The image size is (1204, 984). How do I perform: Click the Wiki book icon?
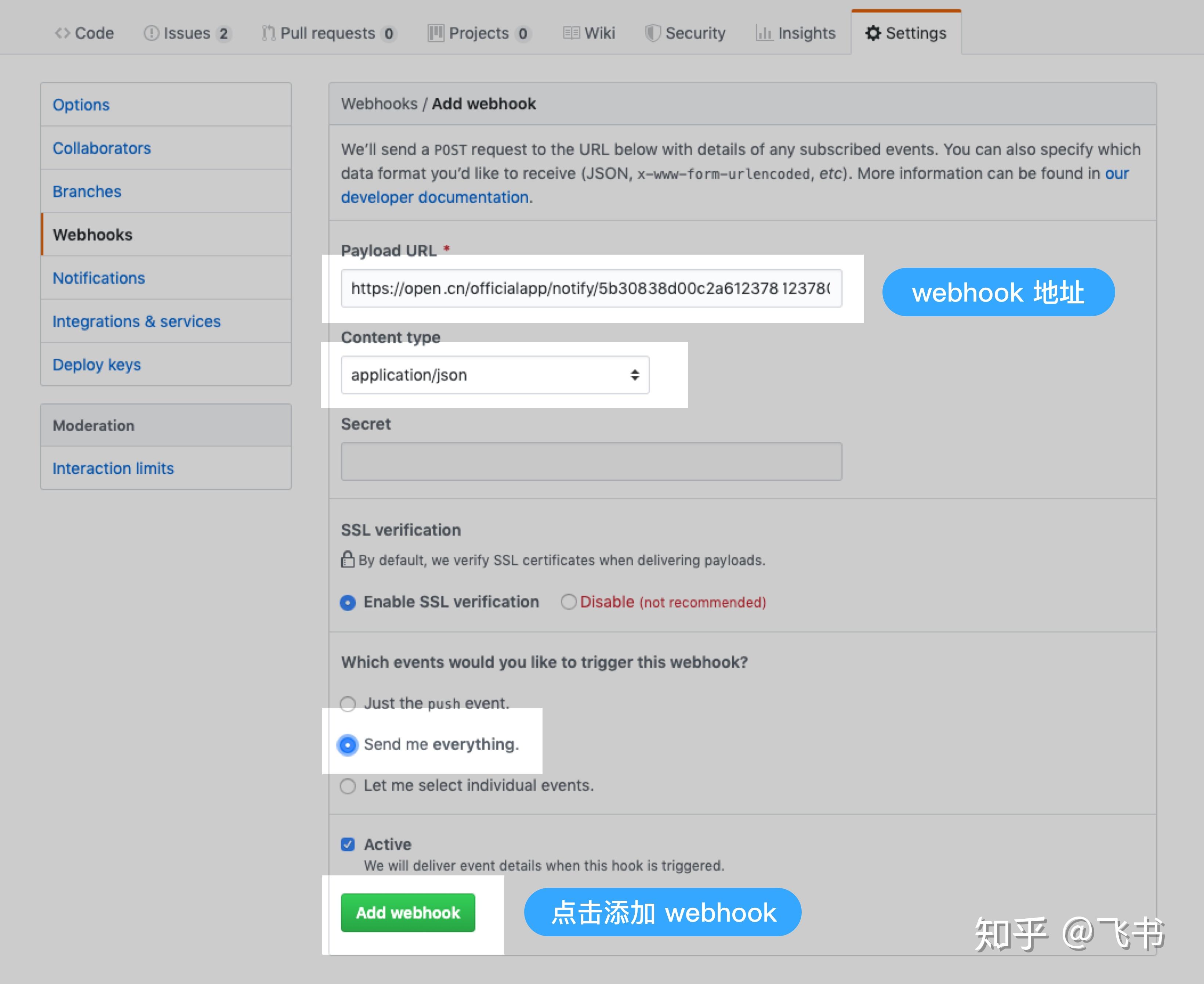click(571, 33)
